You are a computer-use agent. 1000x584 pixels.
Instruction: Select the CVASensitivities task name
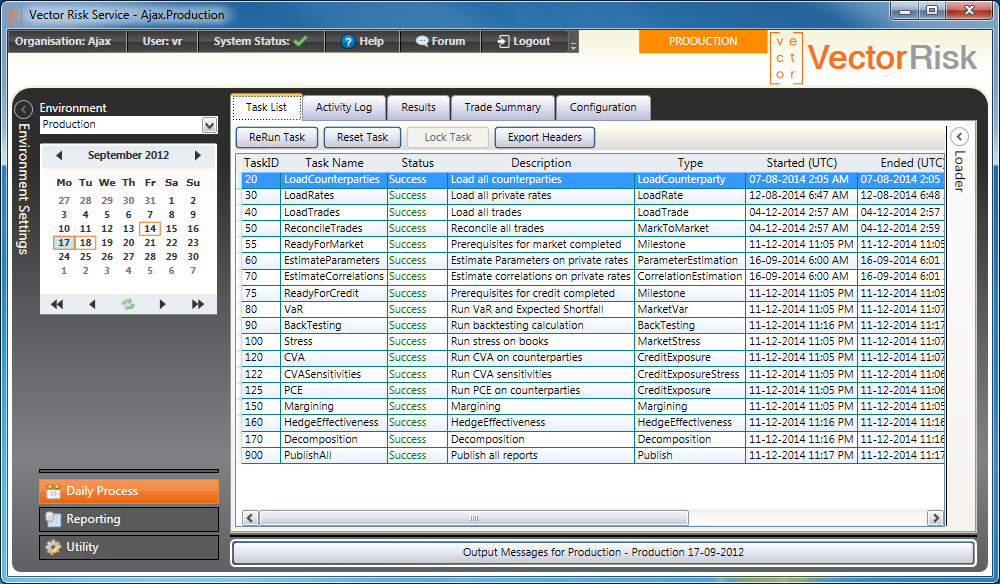[x=322, y=374]
